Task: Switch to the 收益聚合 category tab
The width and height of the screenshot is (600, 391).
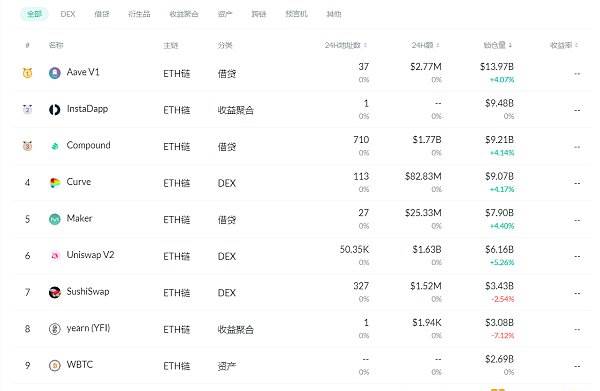Action: click(184, 14)
